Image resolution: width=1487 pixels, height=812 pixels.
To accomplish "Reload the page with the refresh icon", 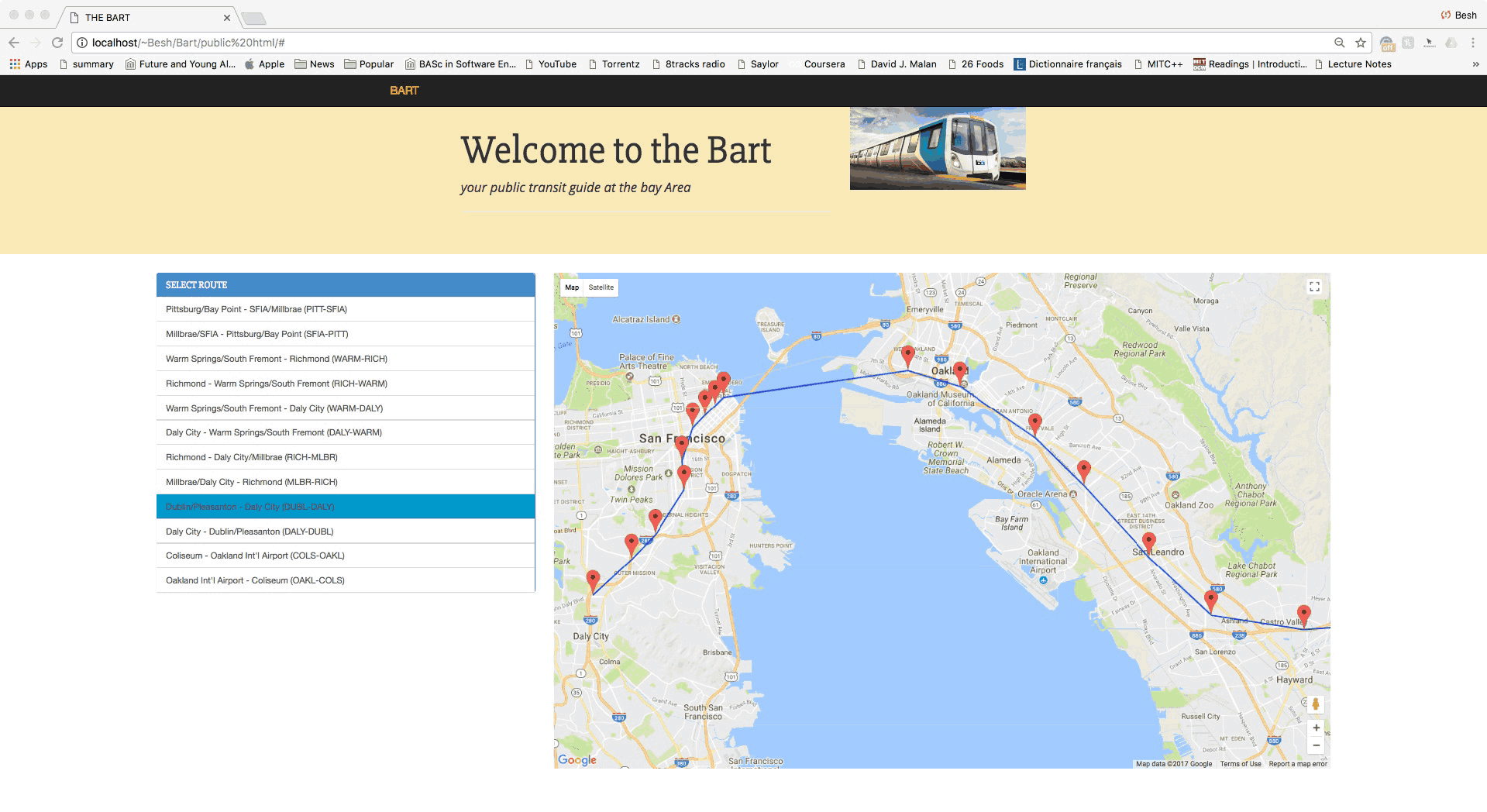I will click(x=57, y=43).
